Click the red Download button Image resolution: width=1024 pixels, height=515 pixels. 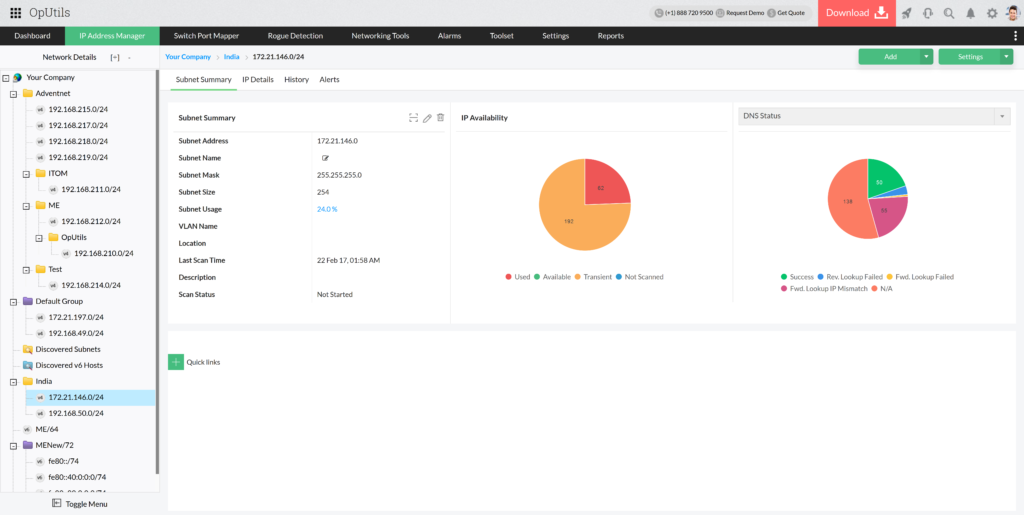pos(856,13)
